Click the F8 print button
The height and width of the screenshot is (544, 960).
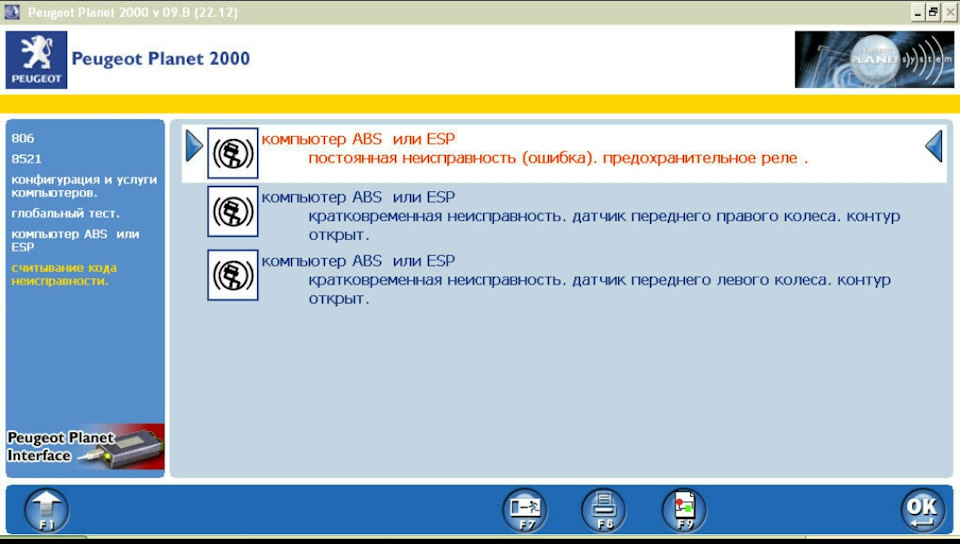click(604, 510)
